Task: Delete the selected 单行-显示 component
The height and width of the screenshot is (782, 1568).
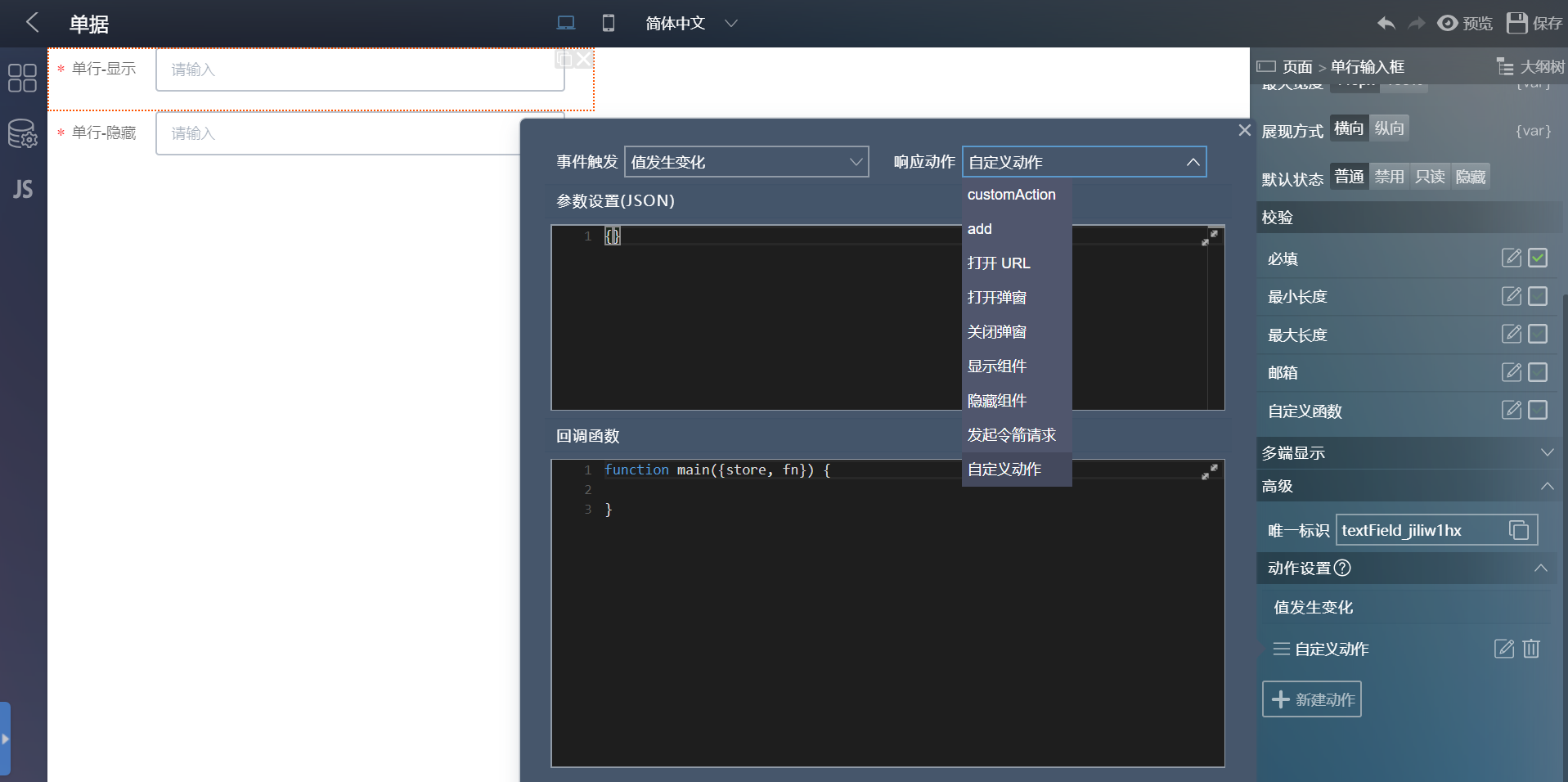Action: click(x=583, y=59)
